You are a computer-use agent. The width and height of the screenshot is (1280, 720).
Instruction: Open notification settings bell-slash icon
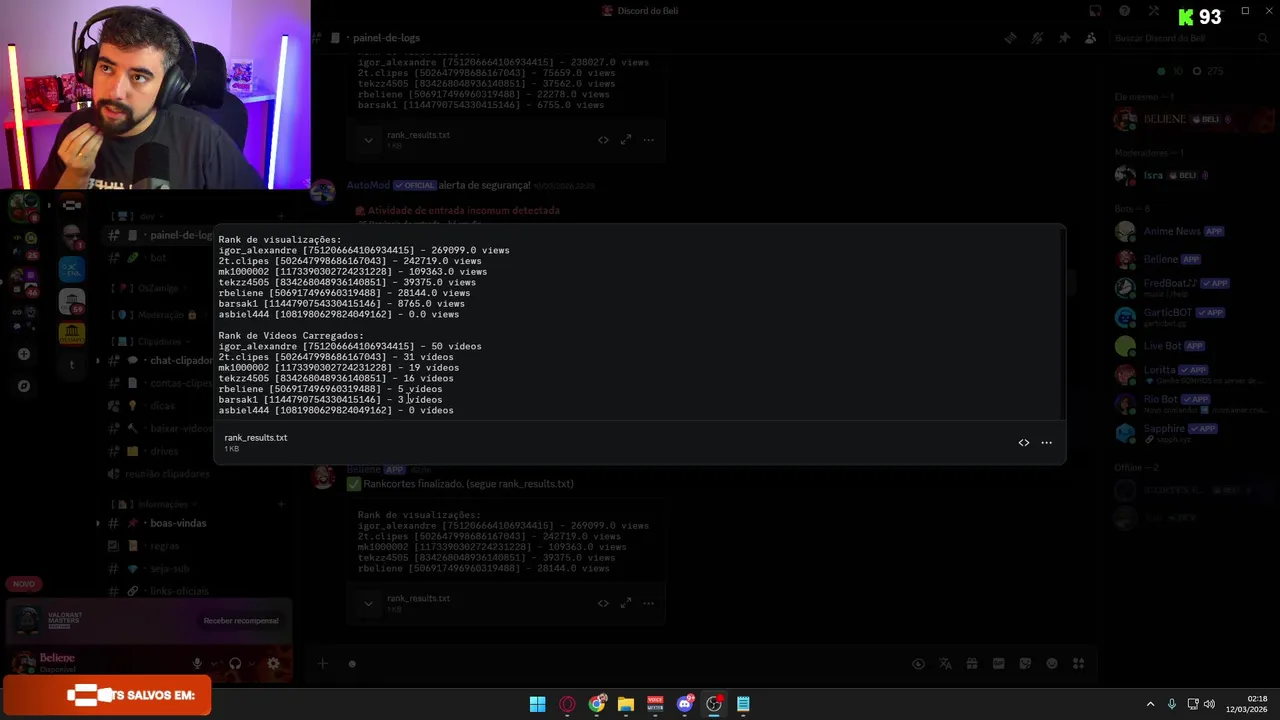coord(1037,38)
